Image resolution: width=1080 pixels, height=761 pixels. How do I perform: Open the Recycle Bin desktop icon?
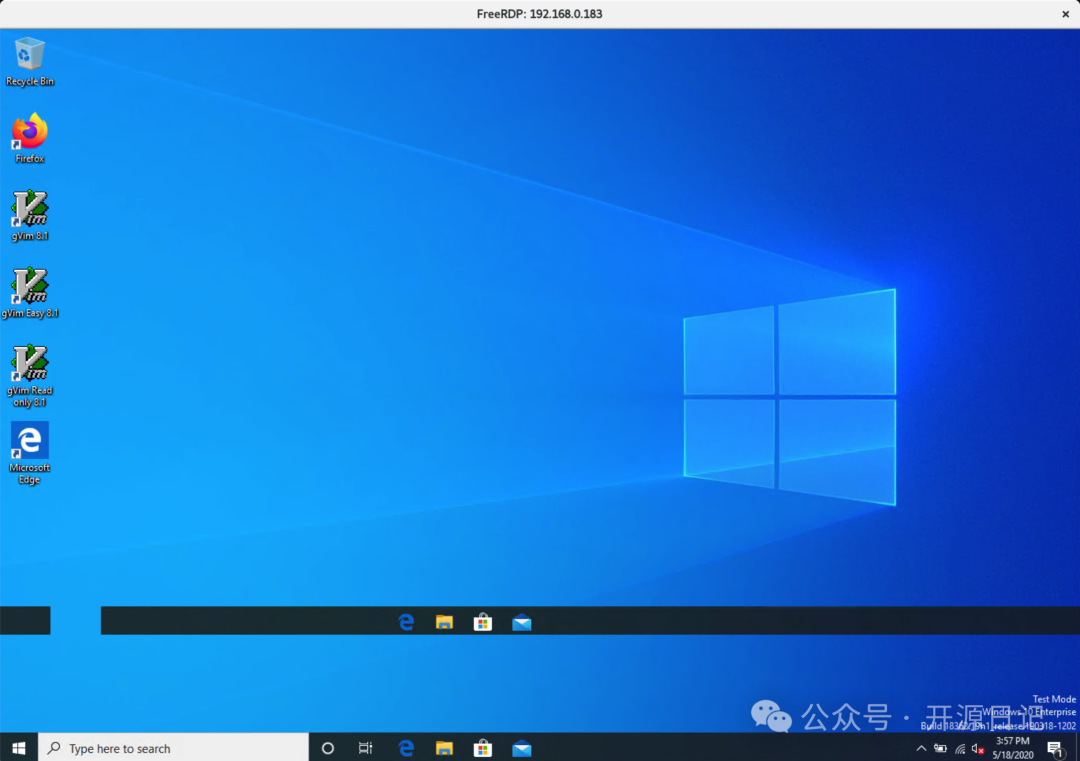coord(30,56)
